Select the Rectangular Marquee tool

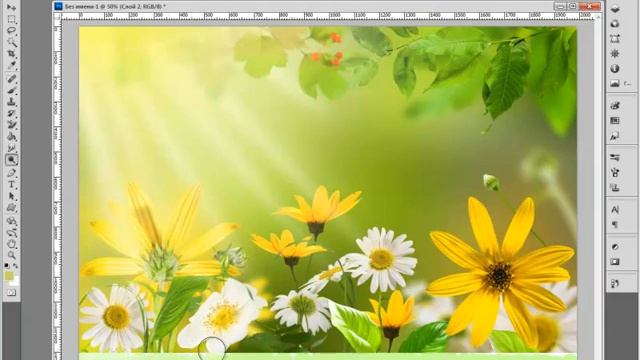(11, 19)
